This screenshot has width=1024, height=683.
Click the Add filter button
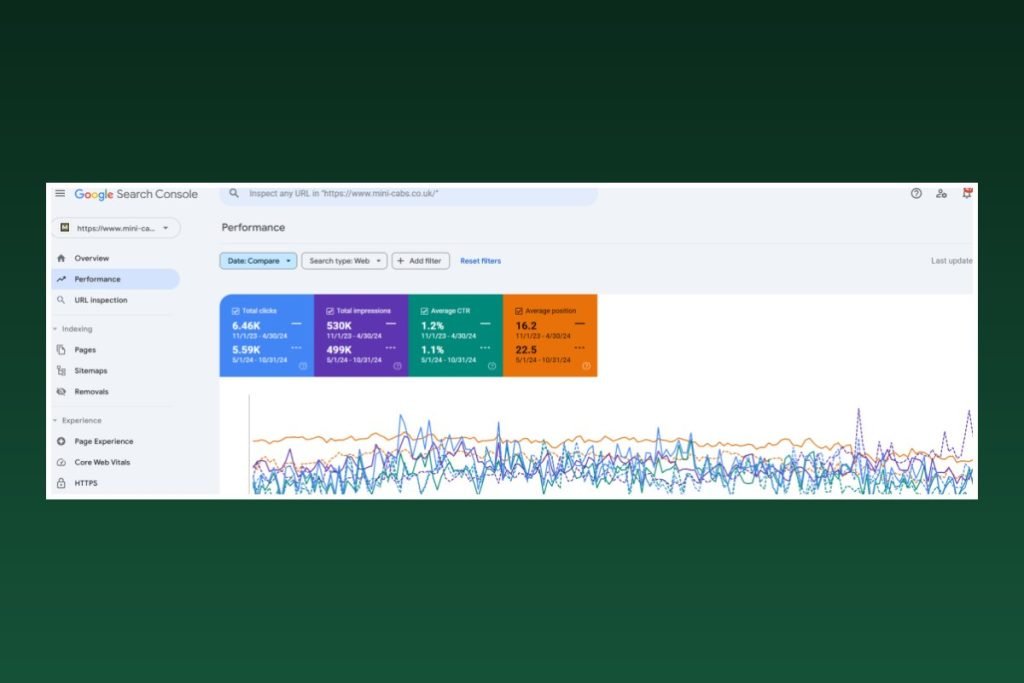[x=421, y=261]
